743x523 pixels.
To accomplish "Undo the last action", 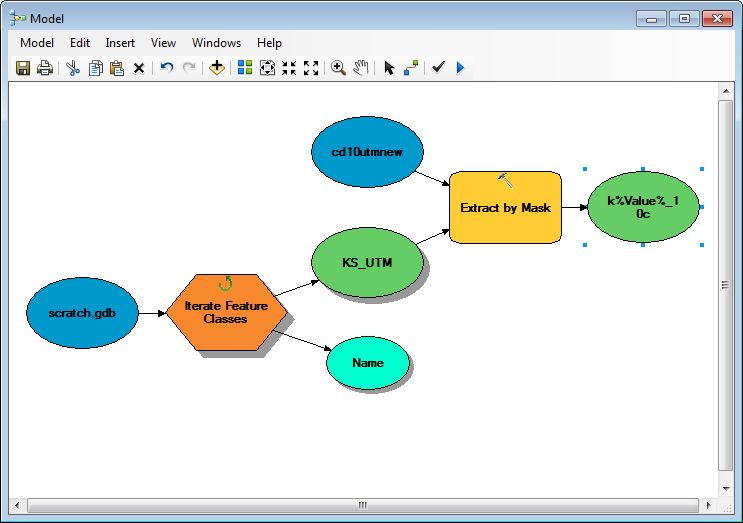I will [166, 68].
